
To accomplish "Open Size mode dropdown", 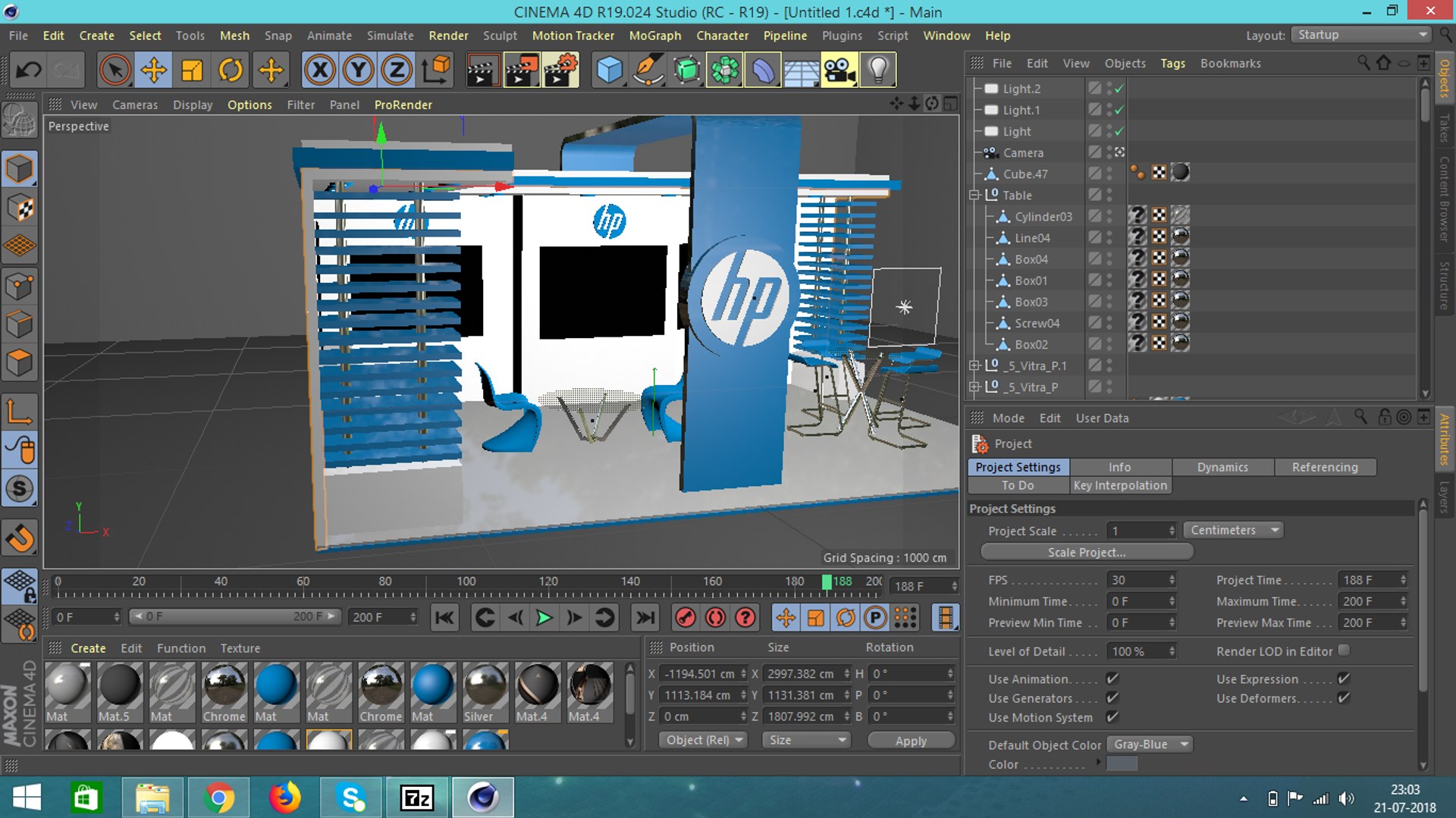I will click(x=806, y=740).
